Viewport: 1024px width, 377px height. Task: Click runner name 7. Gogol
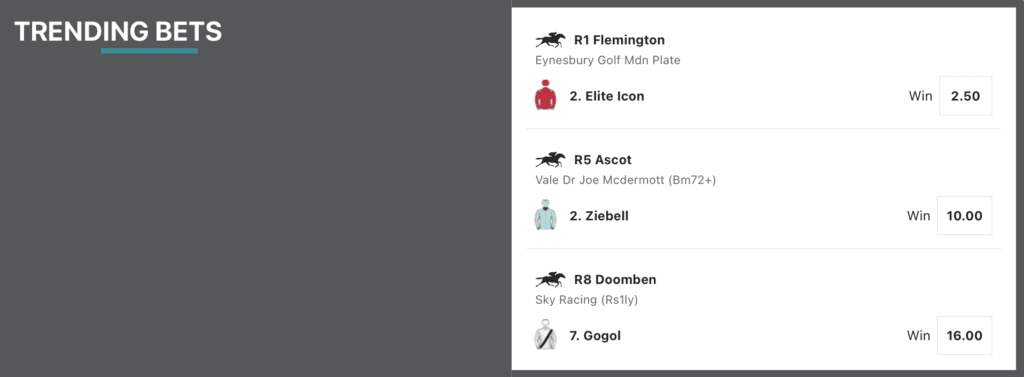pyautogui.click(x=595, y=336)
